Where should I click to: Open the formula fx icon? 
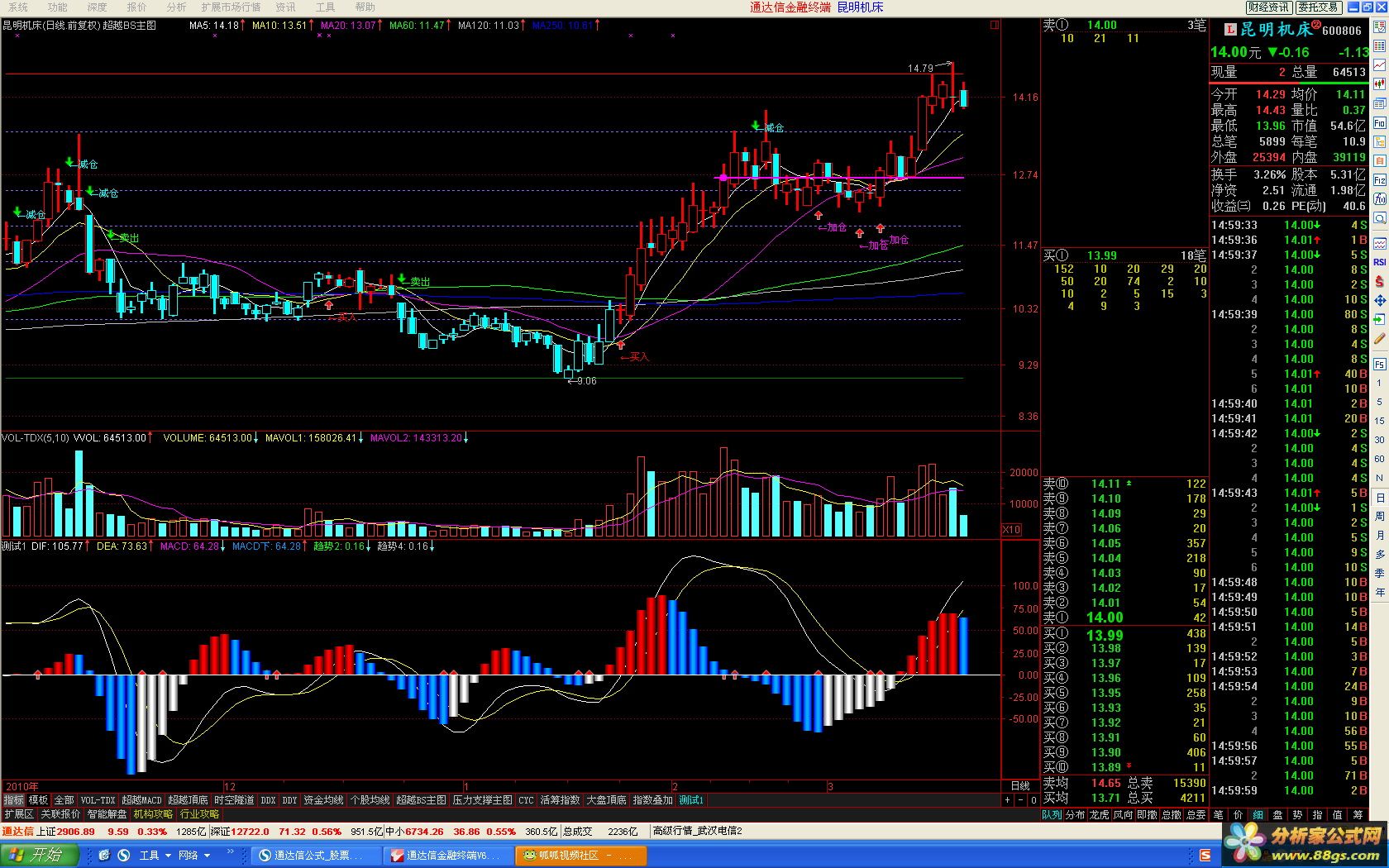1379,199
